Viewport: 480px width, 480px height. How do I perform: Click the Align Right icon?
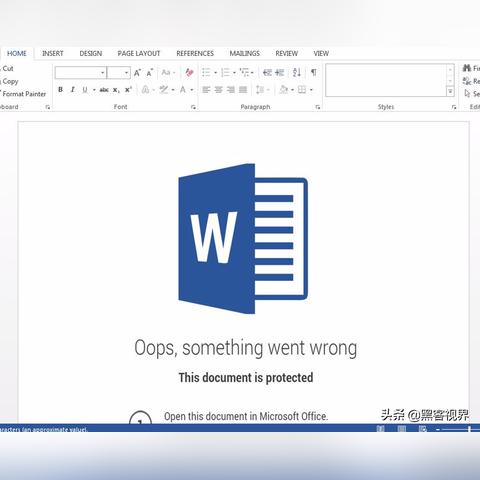coord(231,90)
